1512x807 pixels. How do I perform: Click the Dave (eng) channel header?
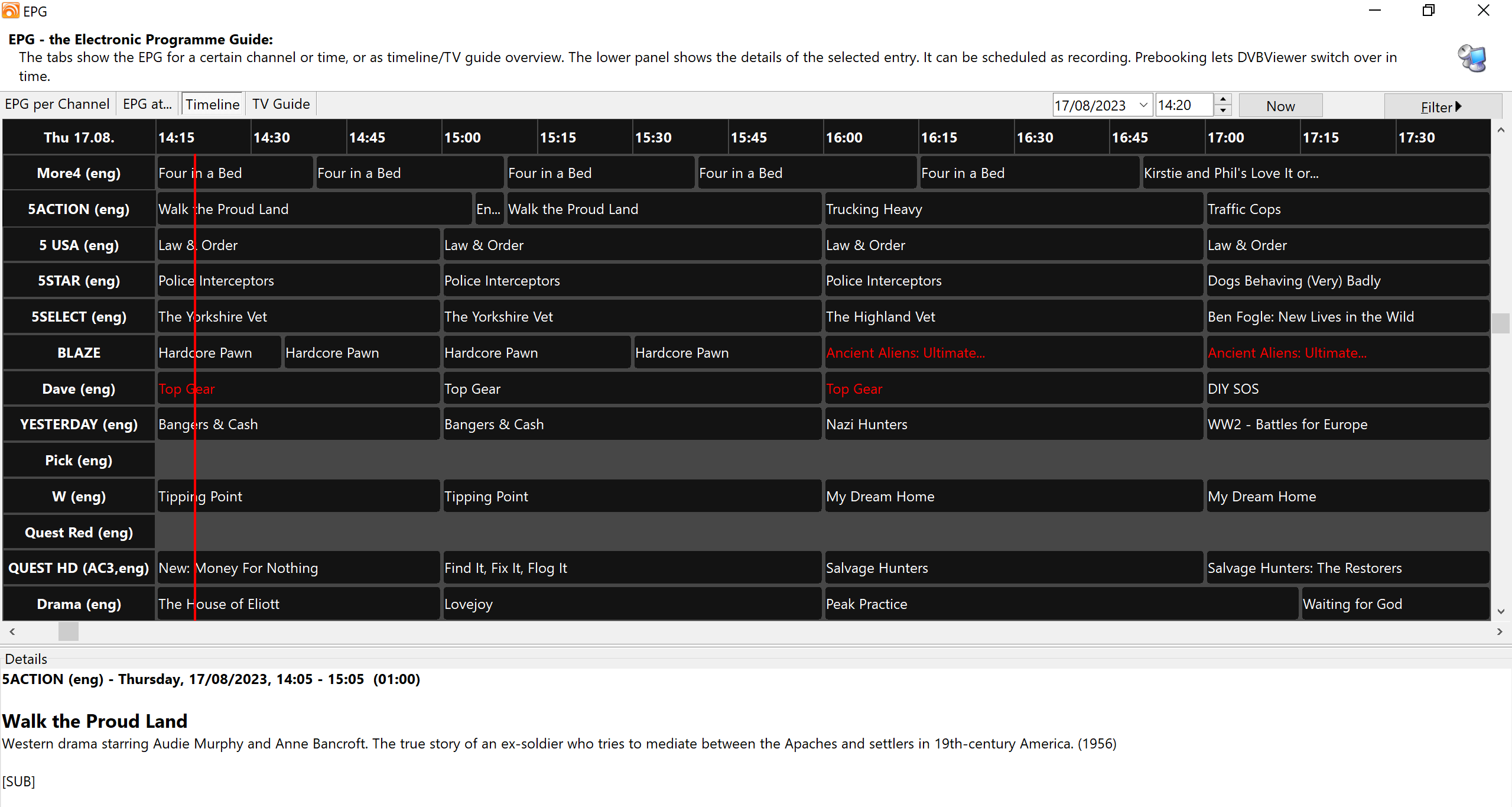[x=79, y=389]
